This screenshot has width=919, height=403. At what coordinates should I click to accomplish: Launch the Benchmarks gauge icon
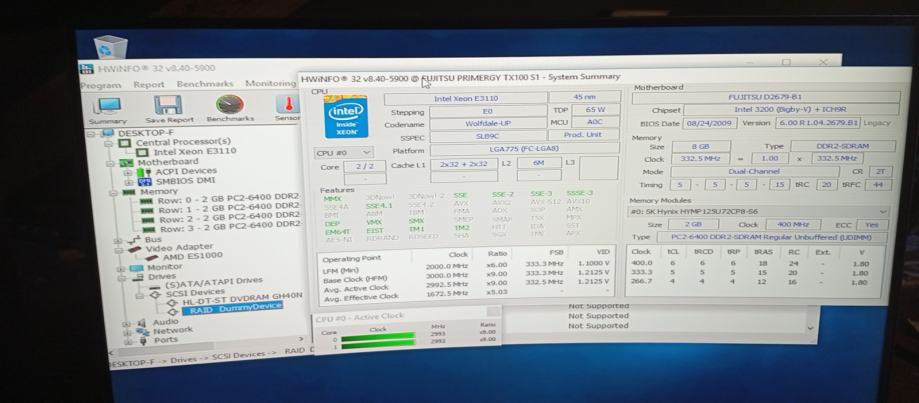coord(230,104)
